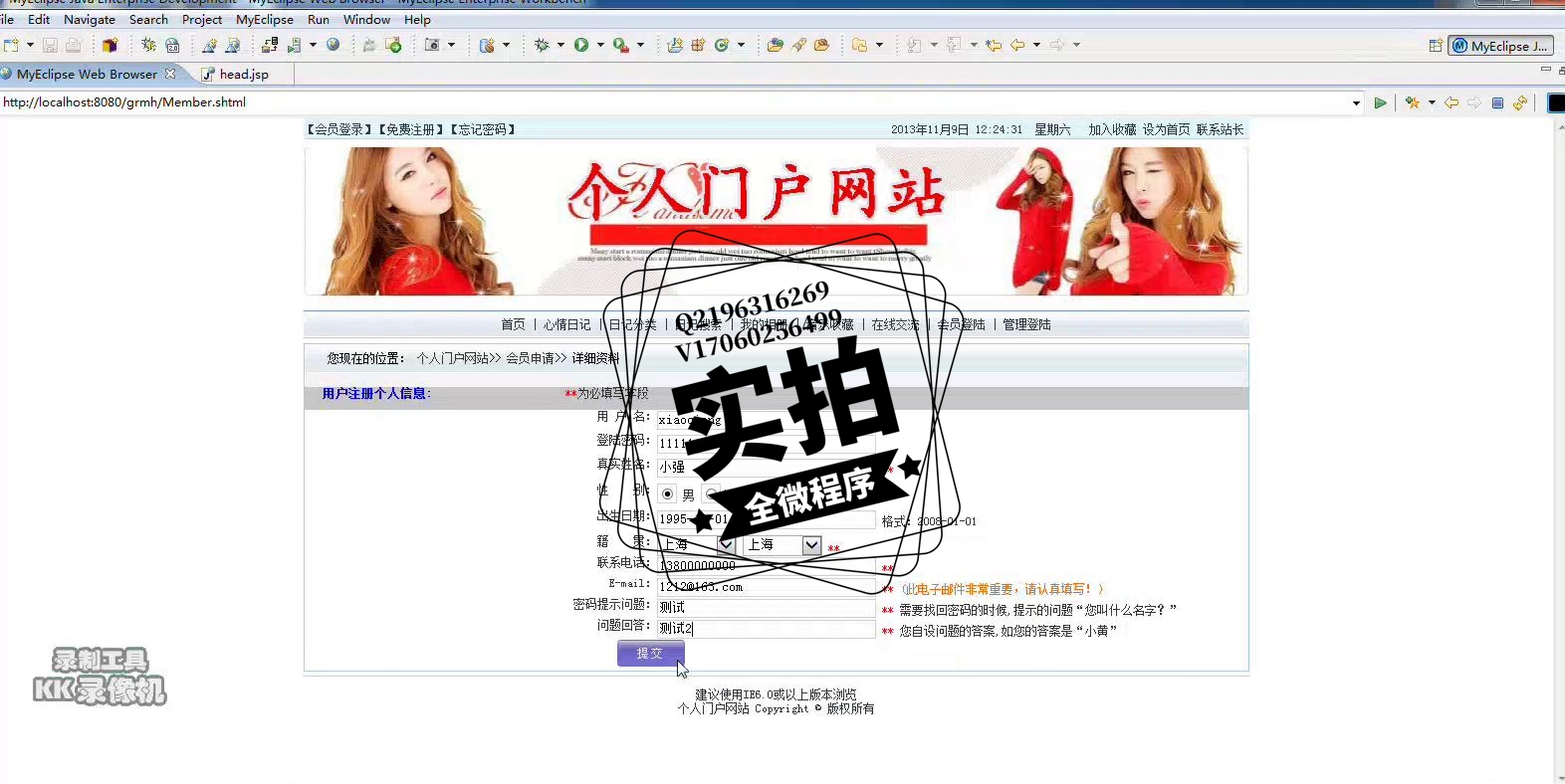This screenshot has height=784, width=1565.
Task: Click the web browser Refresh icon
Action: tap(1520, 102)
